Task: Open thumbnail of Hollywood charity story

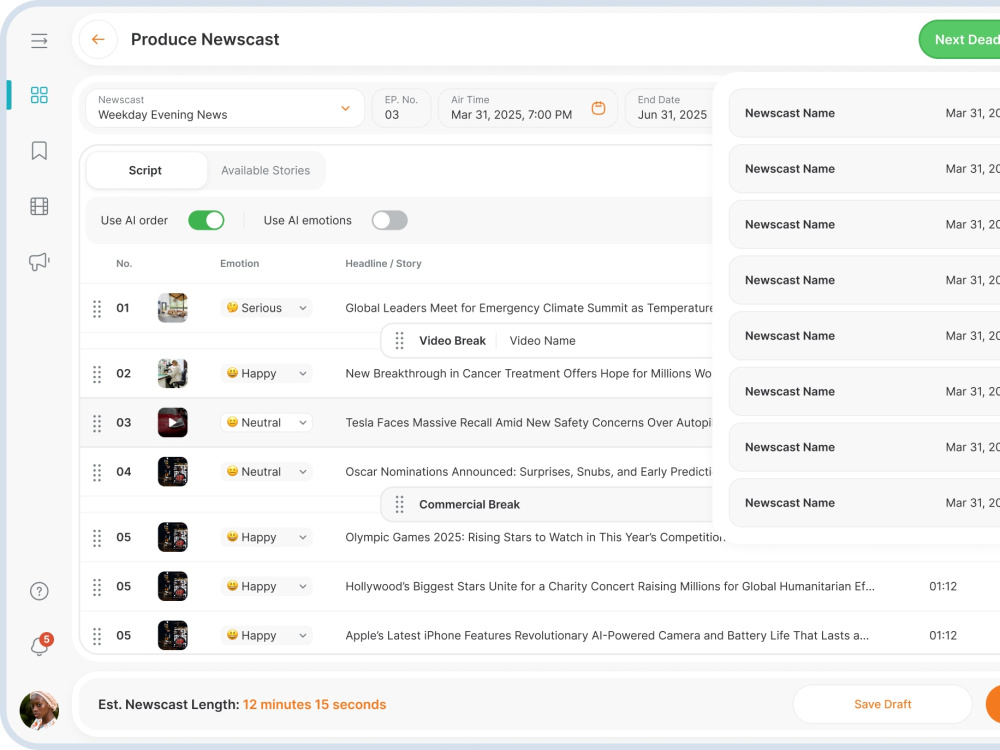Action: tap(173, 587)
